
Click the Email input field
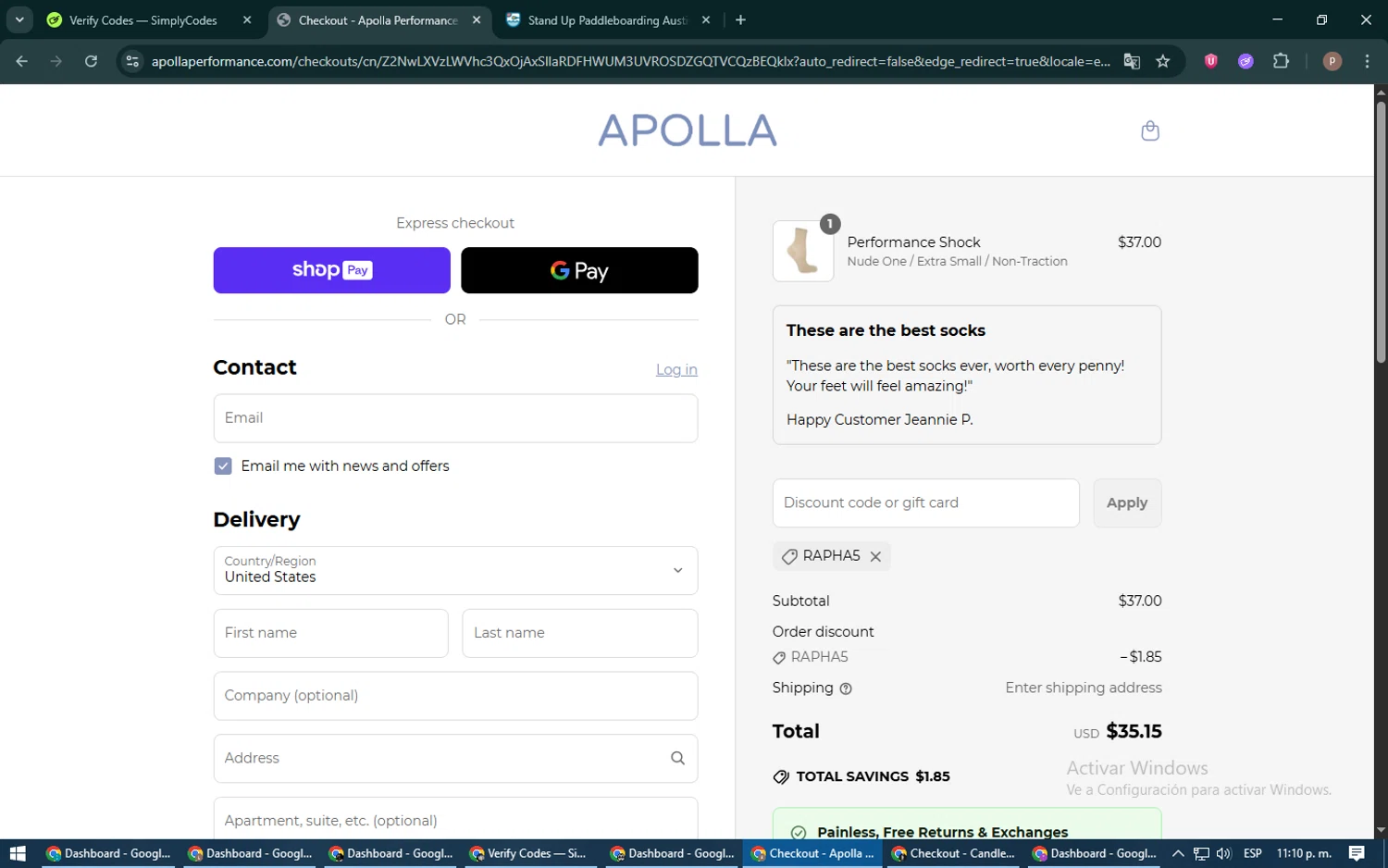tap(455, 418)
